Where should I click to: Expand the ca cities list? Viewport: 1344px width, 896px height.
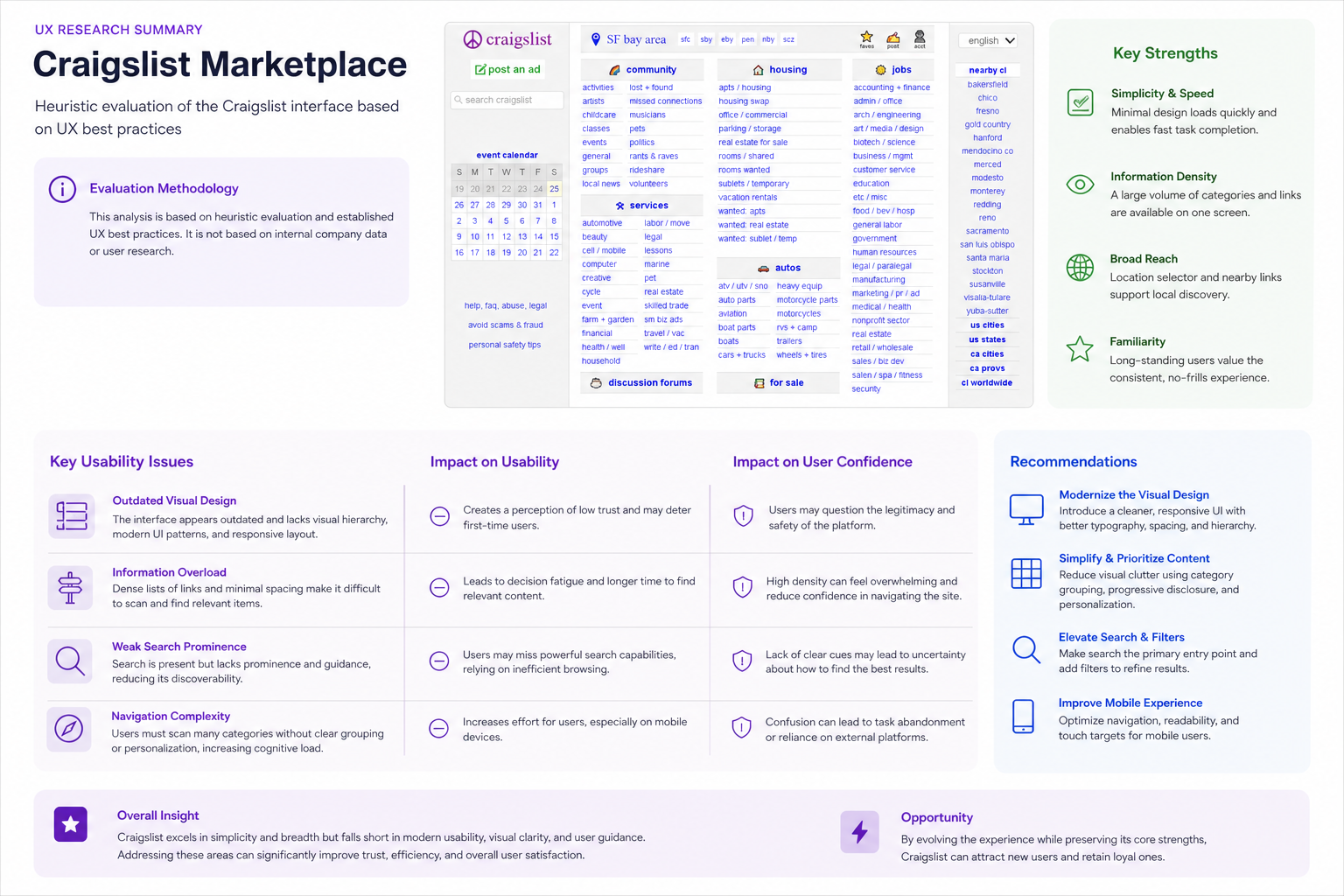point(987,354)
